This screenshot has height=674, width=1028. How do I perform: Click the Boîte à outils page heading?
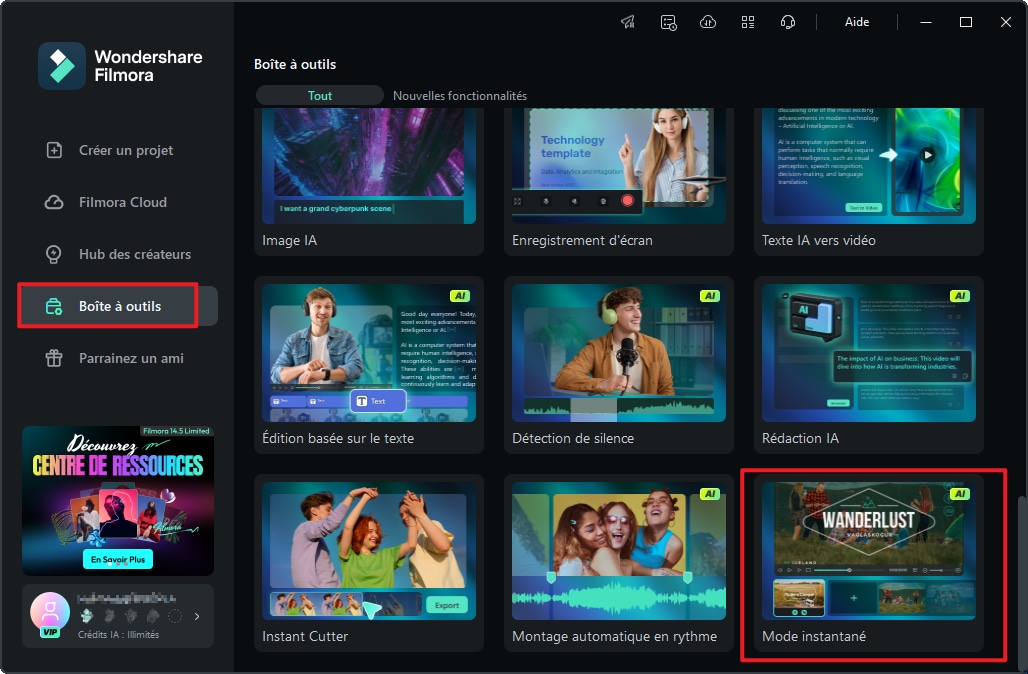click(x=295, y=64)
